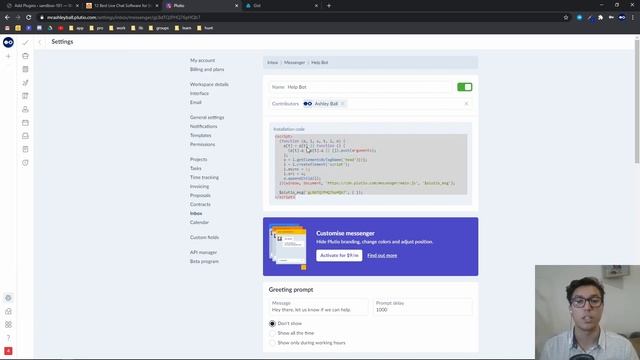Bookmark the page with the star icon
Screen dimensions: 640x360
(566, 18)
